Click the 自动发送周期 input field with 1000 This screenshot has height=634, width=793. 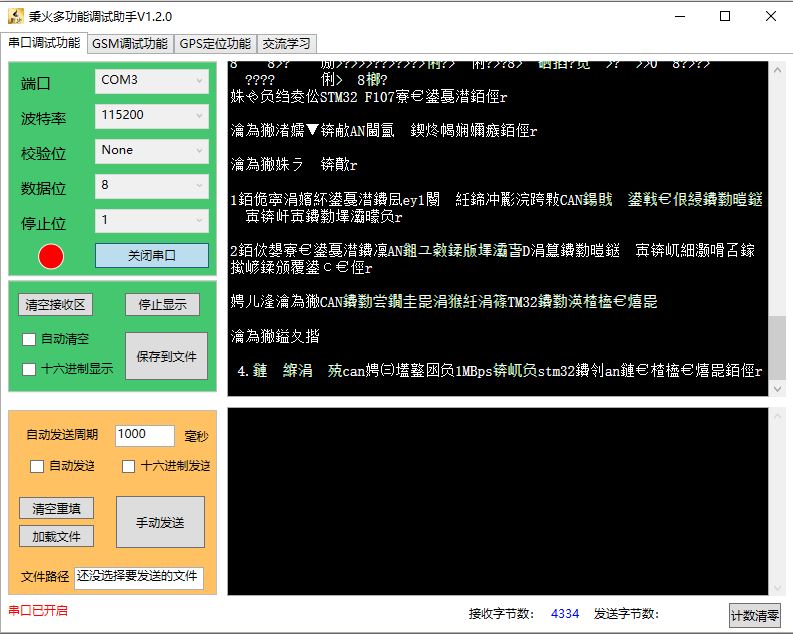(145, 435)
